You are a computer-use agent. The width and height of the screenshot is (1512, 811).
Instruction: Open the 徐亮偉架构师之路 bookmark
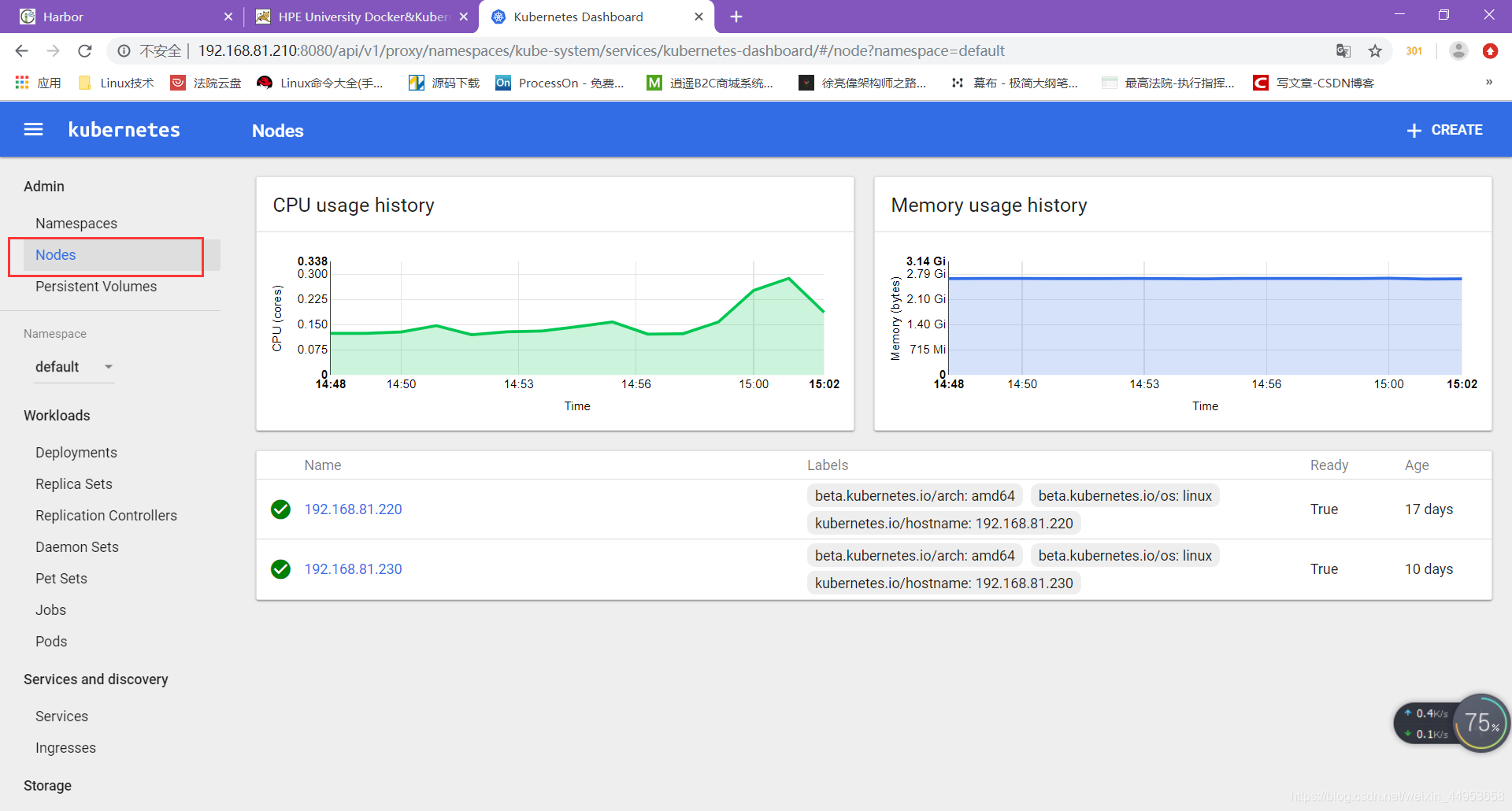(x=862, y=83)
